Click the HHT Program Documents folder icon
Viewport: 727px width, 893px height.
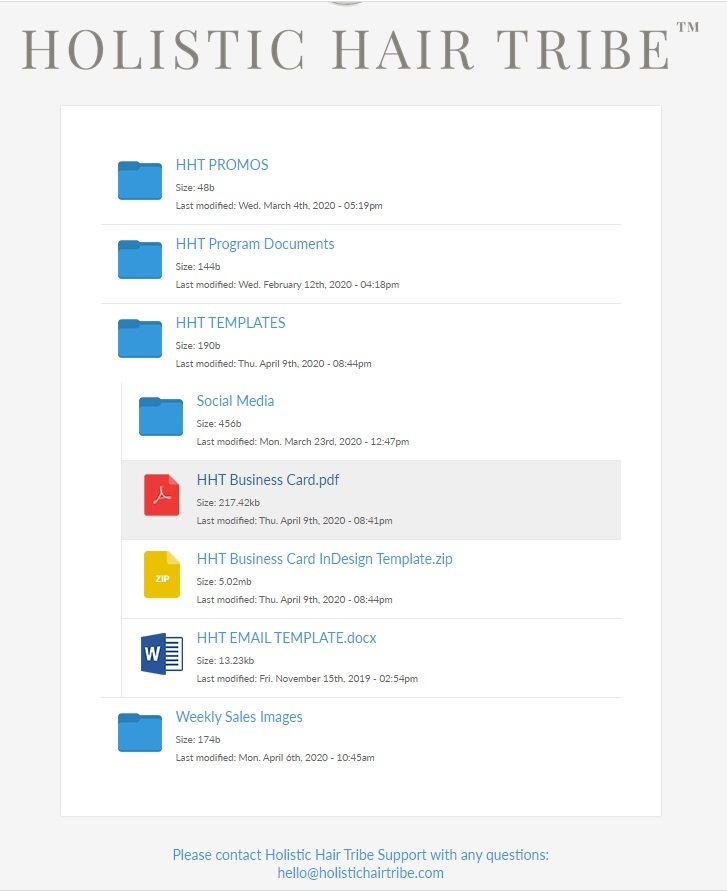coord(140,260)
